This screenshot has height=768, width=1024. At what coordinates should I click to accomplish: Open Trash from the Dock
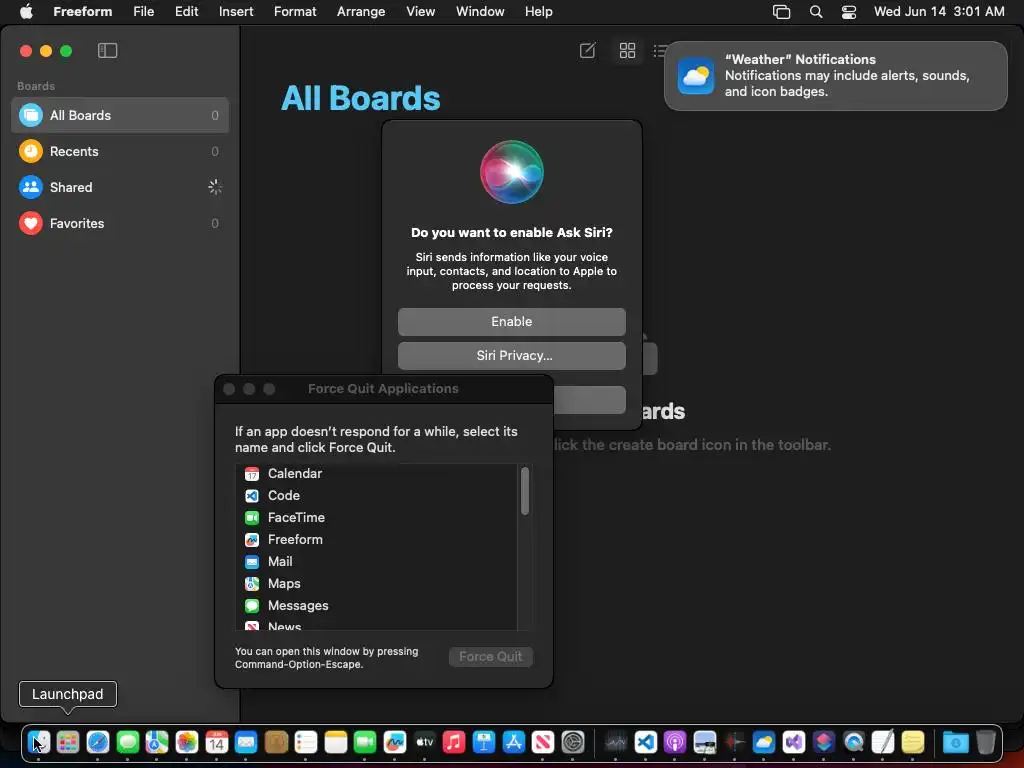coord(985,742)
